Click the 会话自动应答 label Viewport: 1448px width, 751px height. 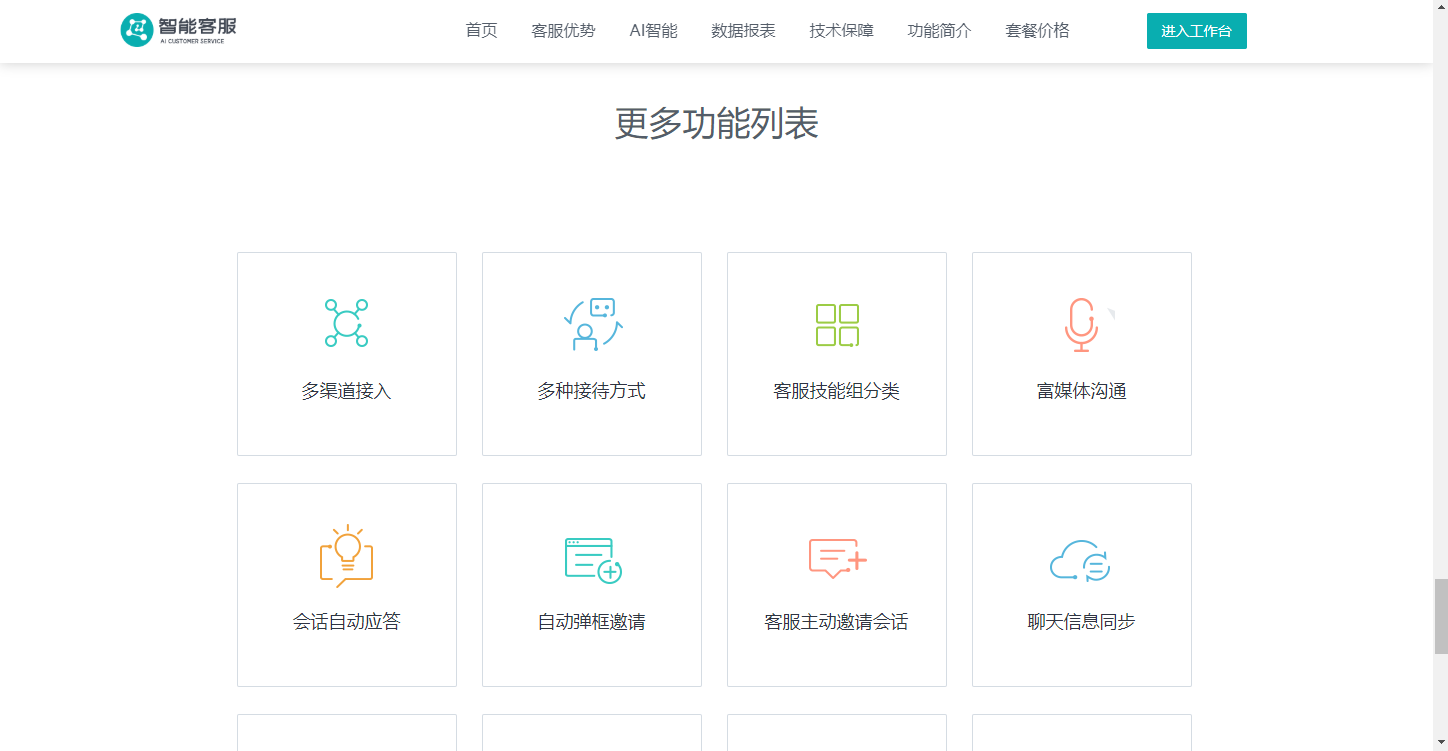(346, 622)
